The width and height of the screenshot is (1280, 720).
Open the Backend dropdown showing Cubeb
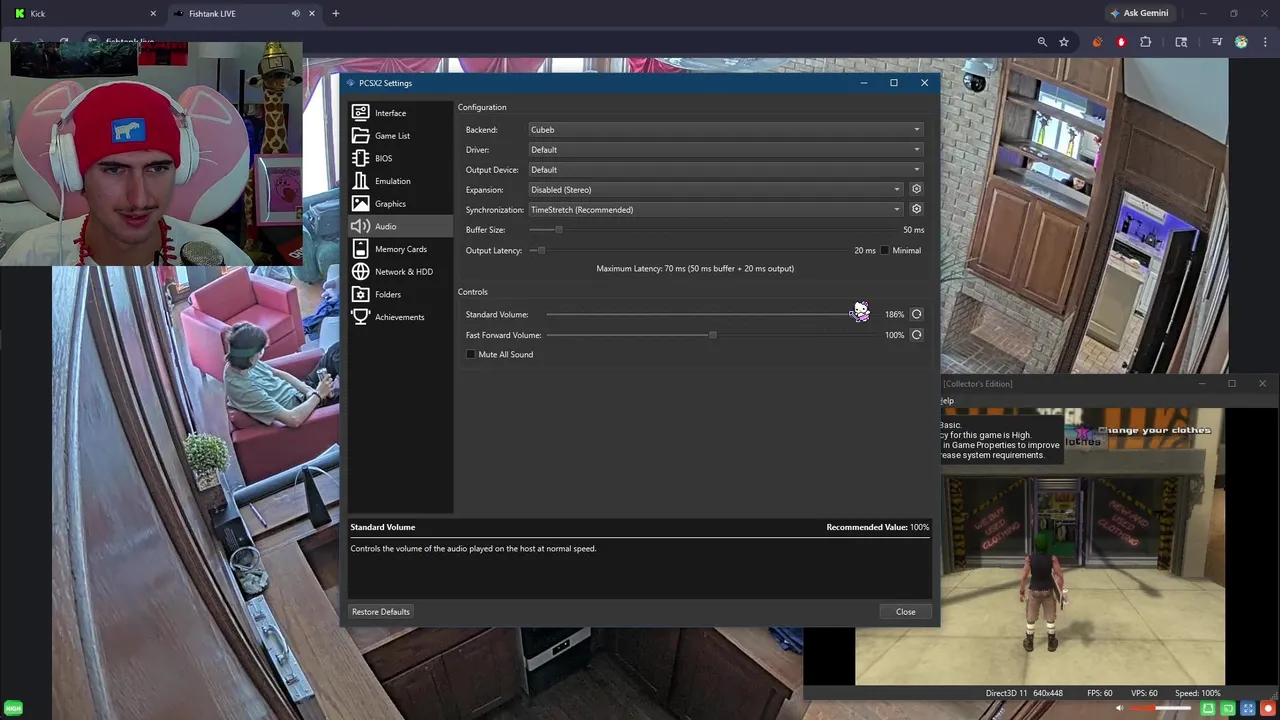point(725,129)
